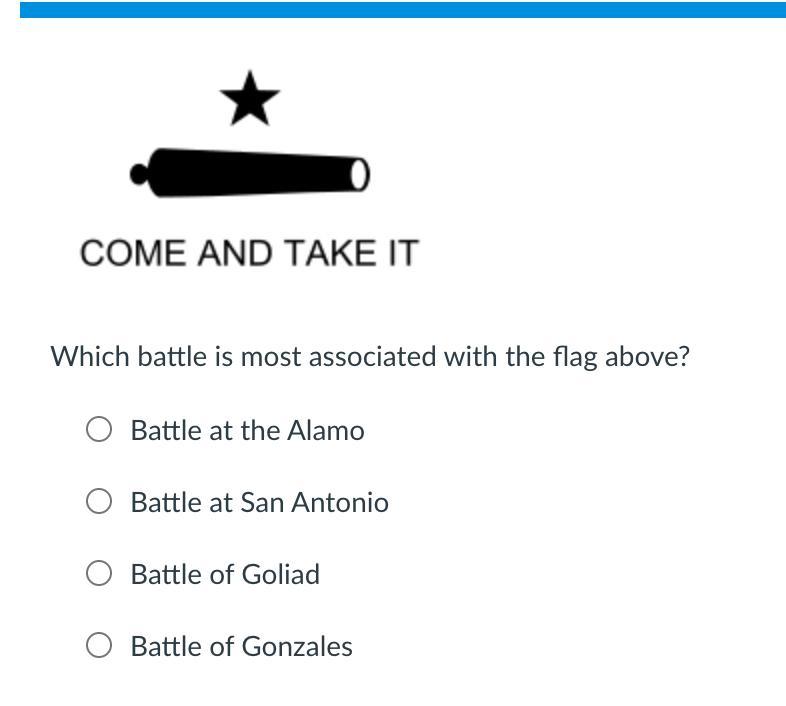Click the 'Battle at San Antonio' answer label

[259, 502]
